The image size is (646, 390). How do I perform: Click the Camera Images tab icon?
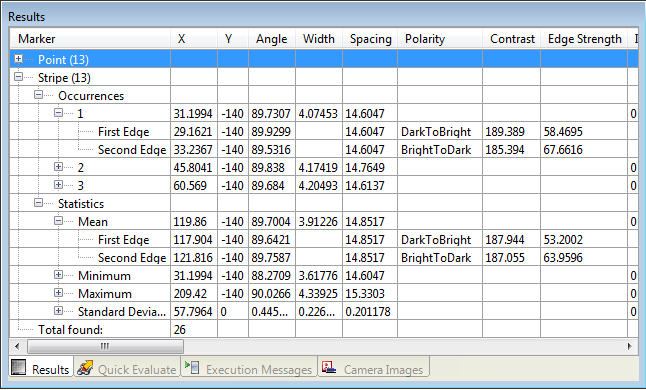pos(329,367)
